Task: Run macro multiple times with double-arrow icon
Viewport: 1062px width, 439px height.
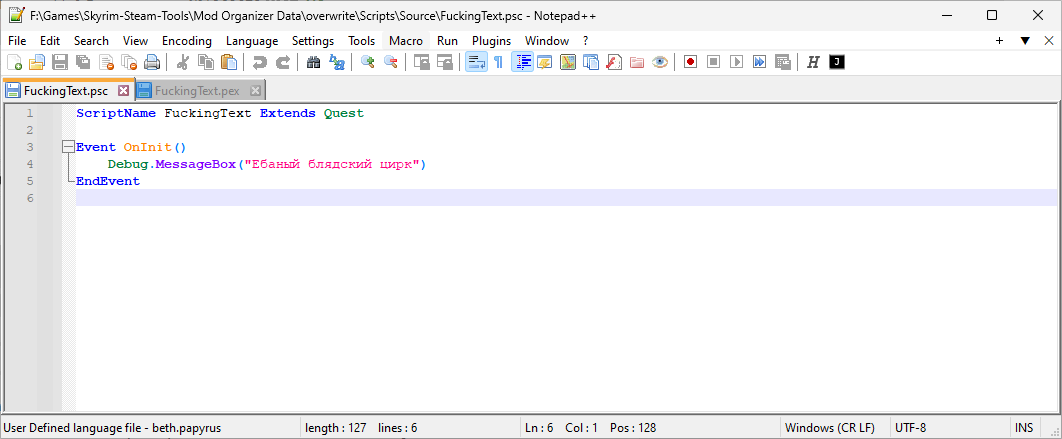Action: [x=759, y=62]
